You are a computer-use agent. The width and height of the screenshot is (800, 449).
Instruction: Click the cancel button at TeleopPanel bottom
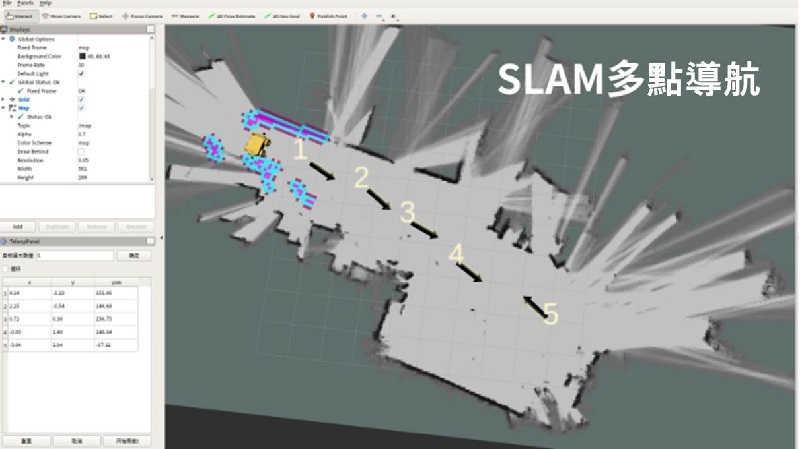(77, 441)
